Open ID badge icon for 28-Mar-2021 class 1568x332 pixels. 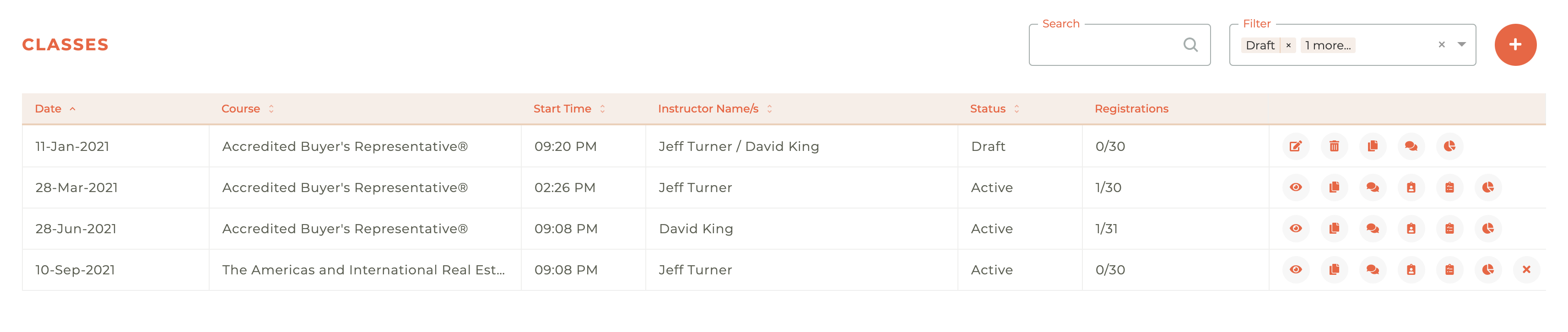pos(1411,187)
